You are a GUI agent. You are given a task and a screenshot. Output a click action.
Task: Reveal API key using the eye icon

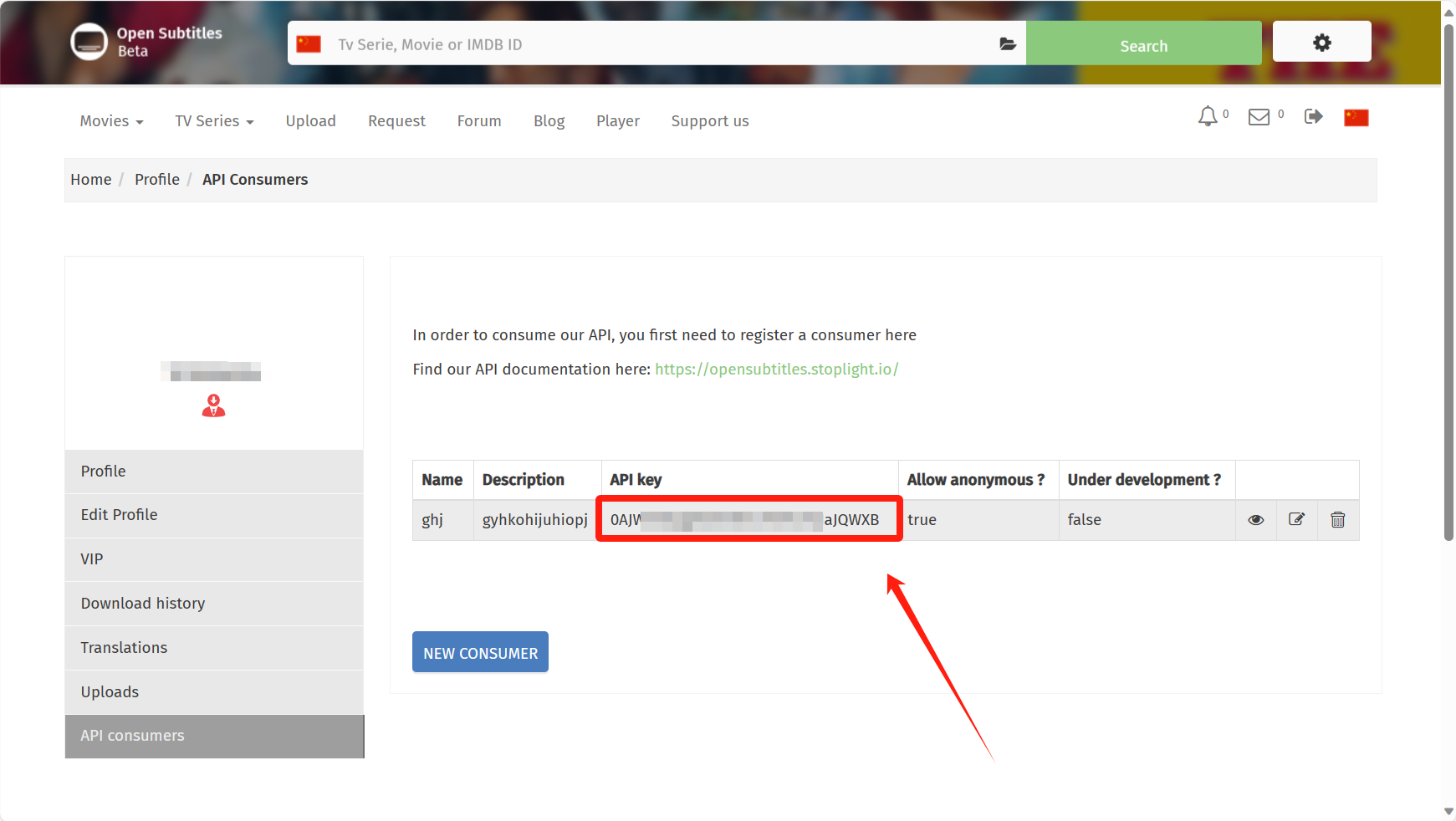pos(1255,520)
